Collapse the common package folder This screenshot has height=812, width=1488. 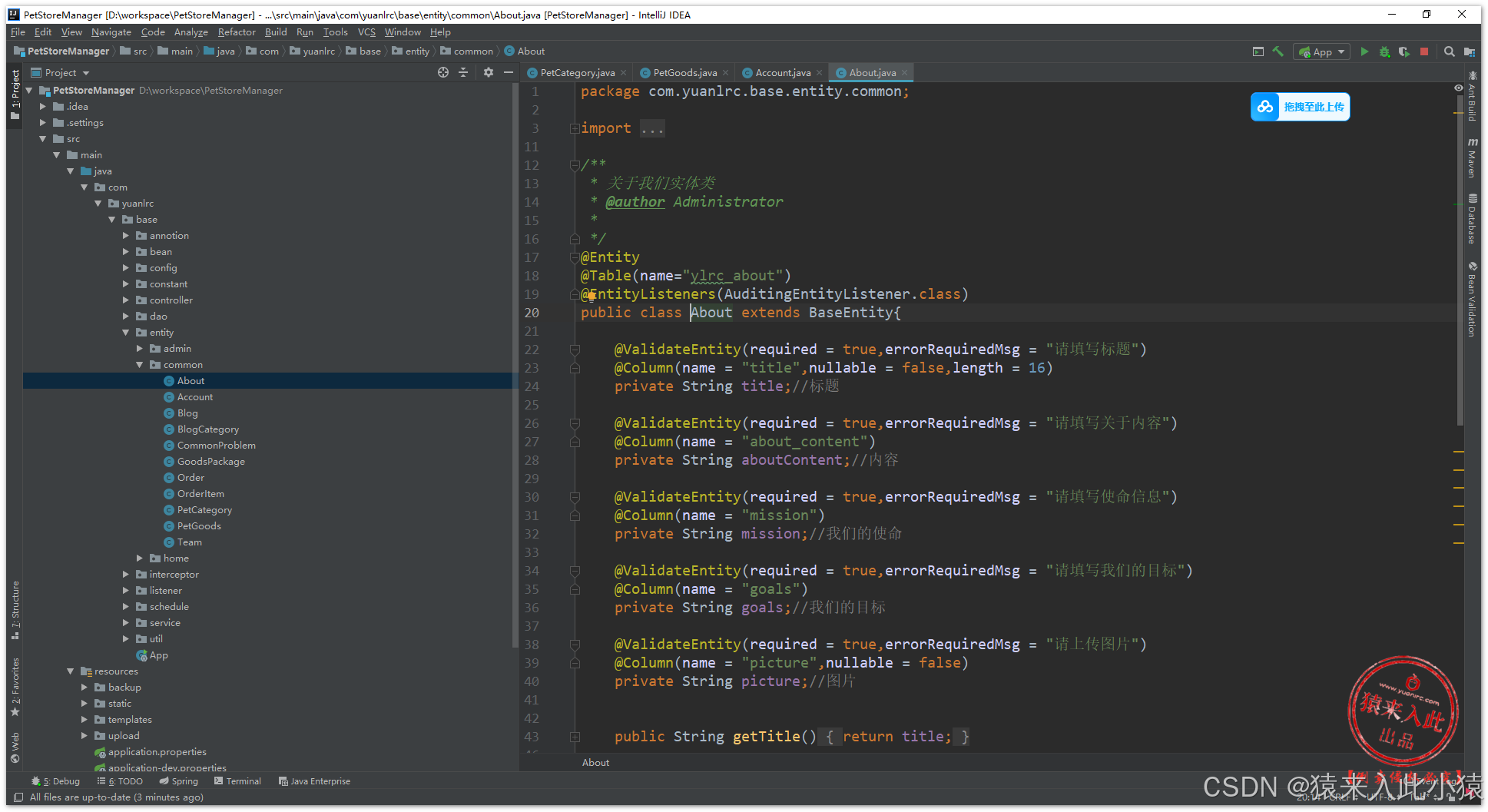[x=140, y=365]
